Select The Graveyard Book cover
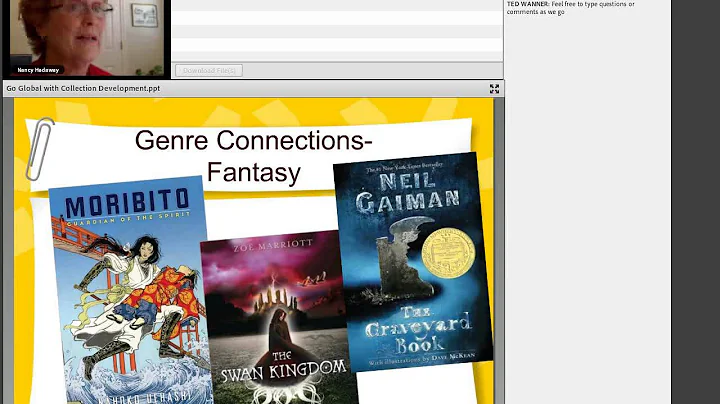The height and width of the screenshot is (404, 720). 413,262
